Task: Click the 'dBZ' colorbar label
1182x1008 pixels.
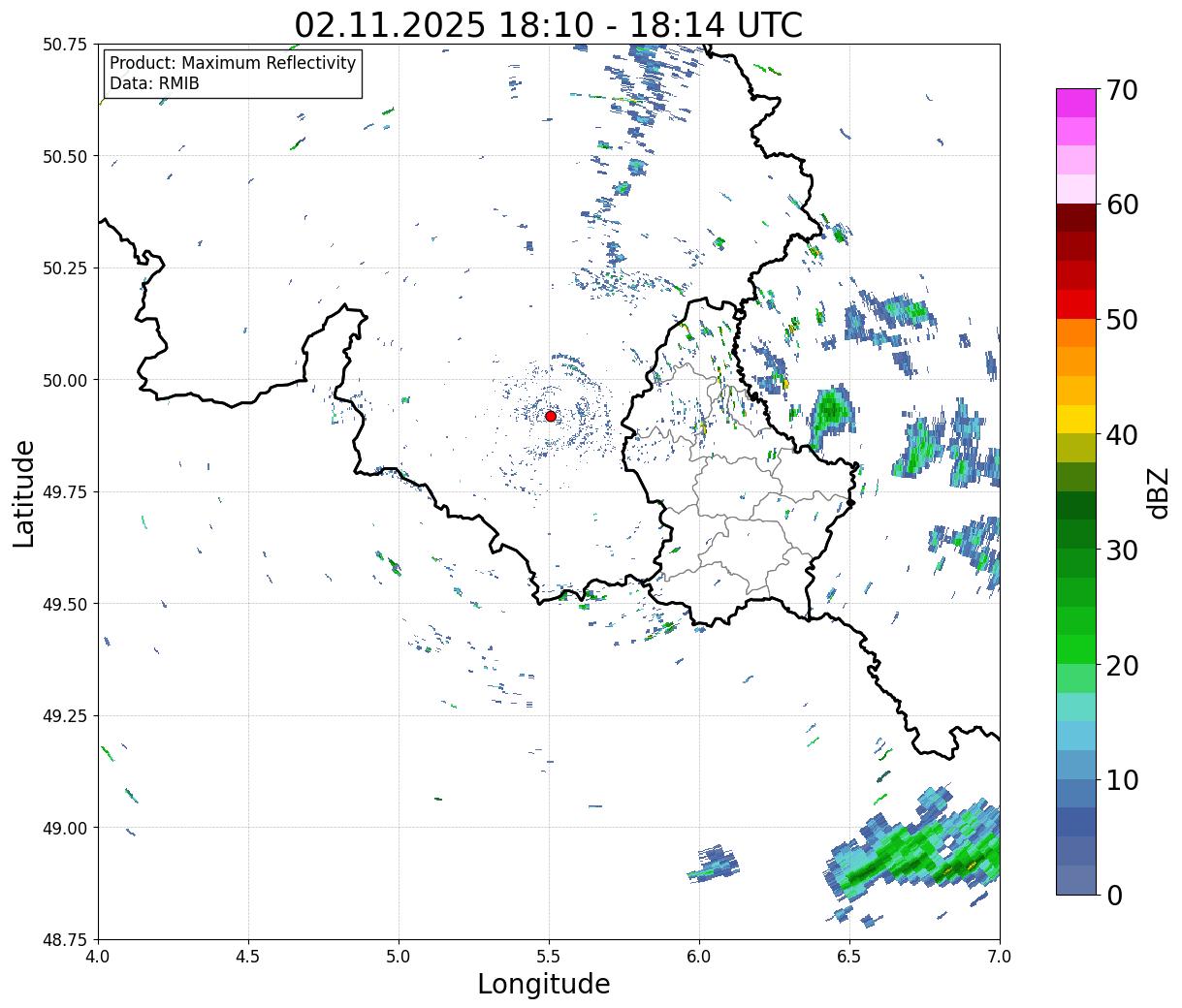Action: tap(1159, 492)
